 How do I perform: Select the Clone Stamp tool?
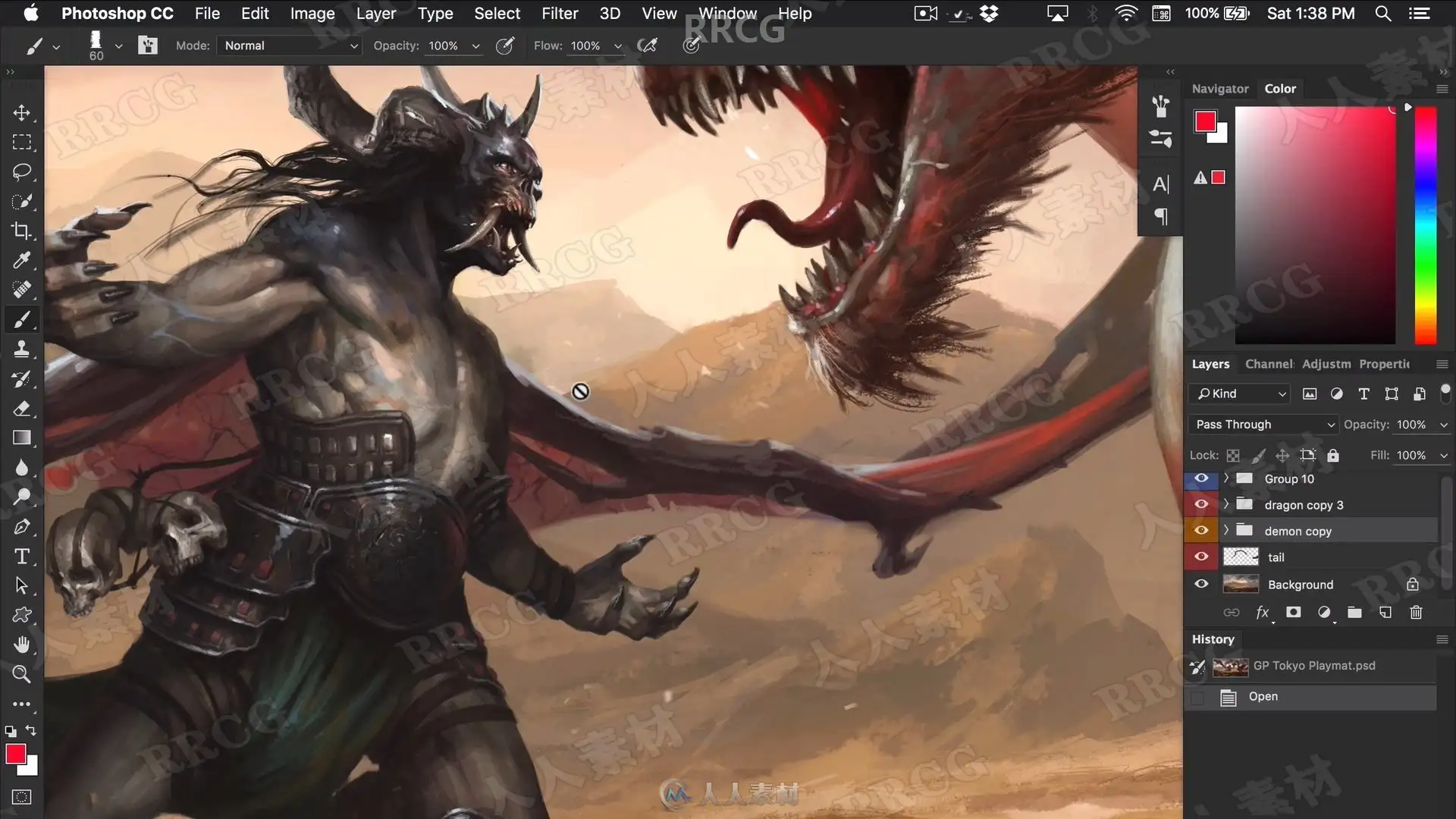[21, 349]
